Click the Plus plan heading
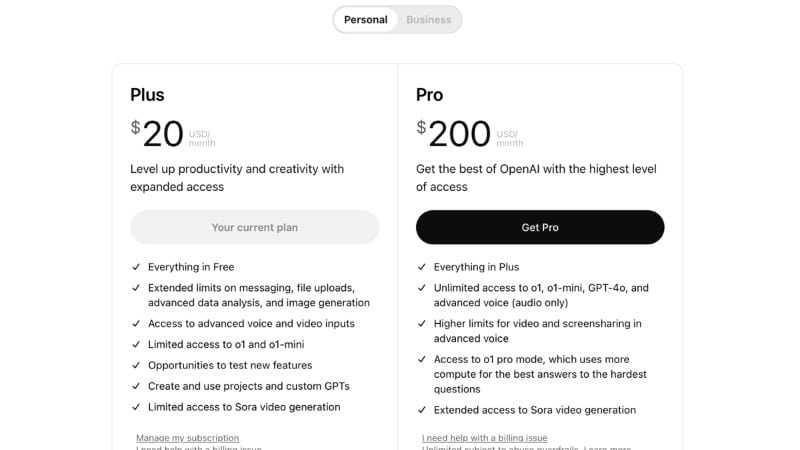This screenshot has height=450, width=800. [147, 95]
